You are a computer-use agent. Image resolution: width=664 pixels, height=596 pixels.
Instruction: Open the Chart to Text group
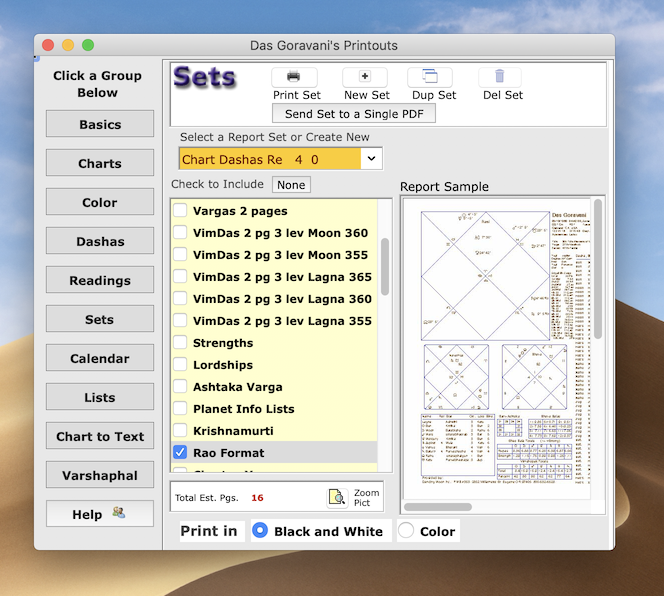click(100, 436)
